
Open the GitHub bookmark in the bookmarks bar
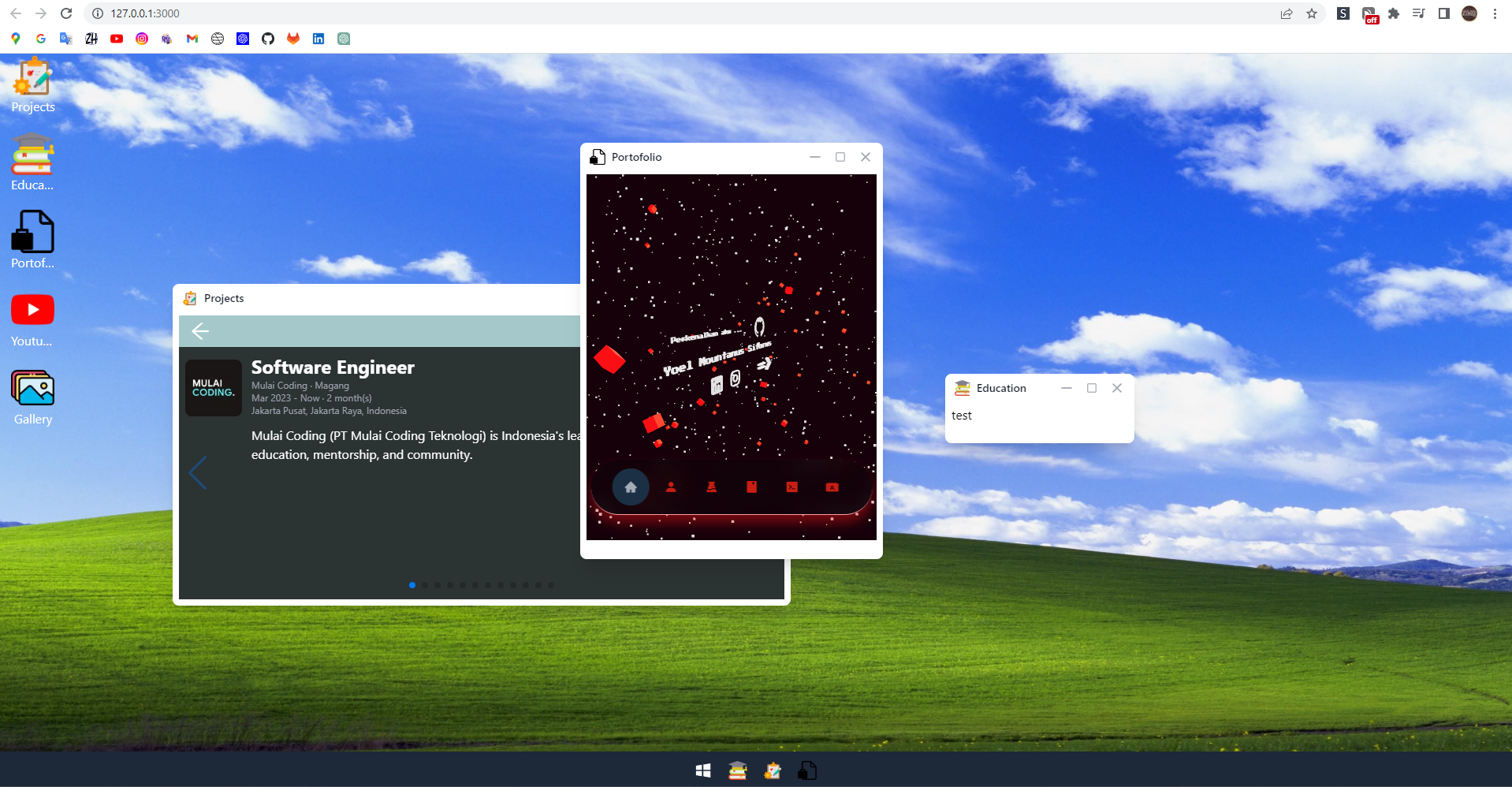click(267, 38)
